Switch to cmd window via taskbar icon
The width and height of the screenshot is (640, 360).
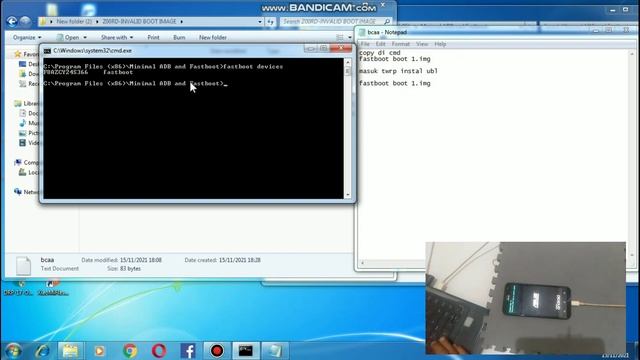pos(246,351)
